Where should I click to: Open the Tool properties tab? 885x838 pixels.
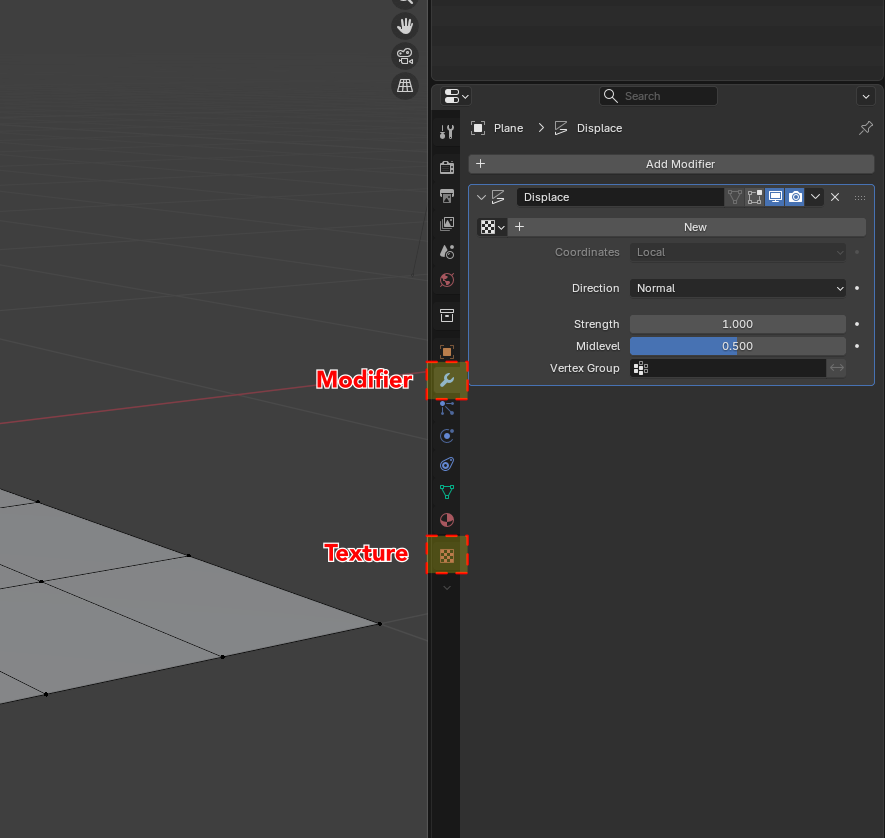[x=446, y=131]
